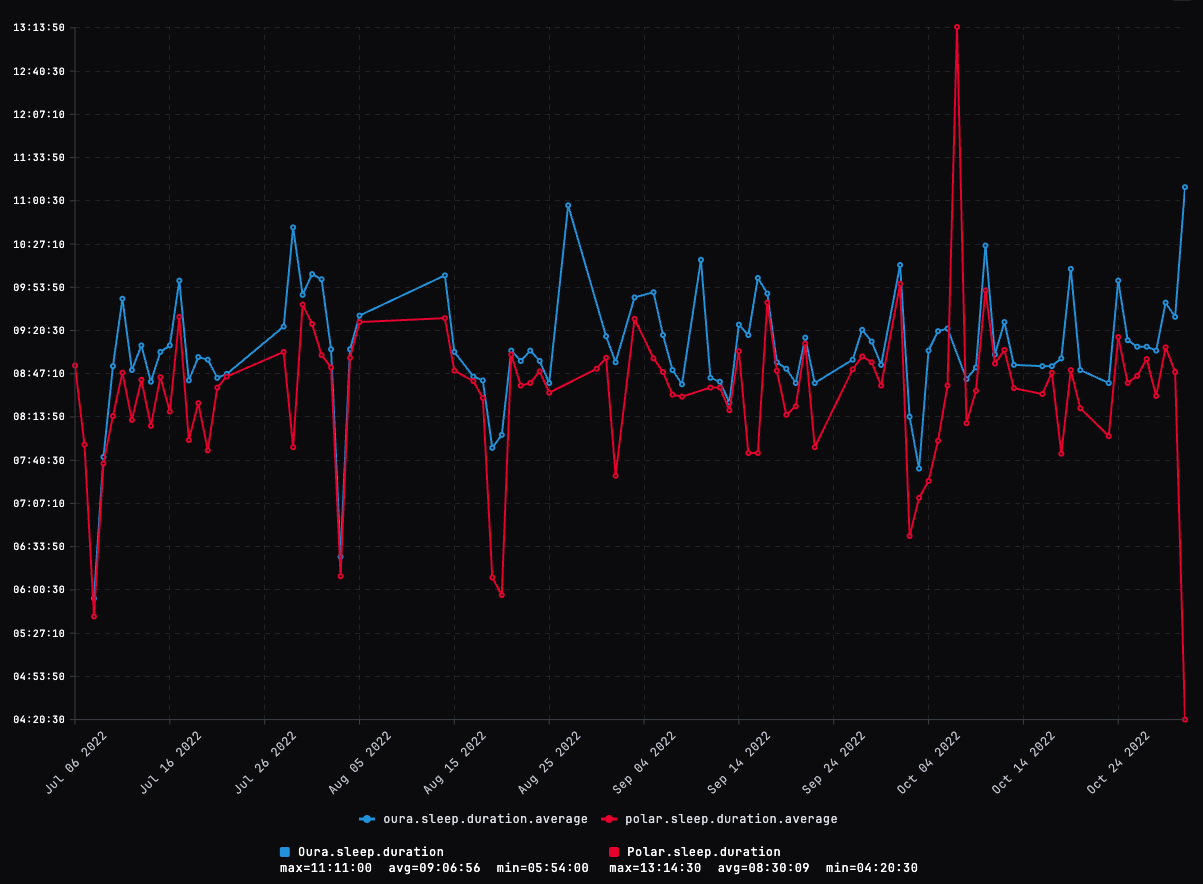Select the red marker icon beside polar.sleep.duration.average
1203x884 pixels.
tap(608, 818)
